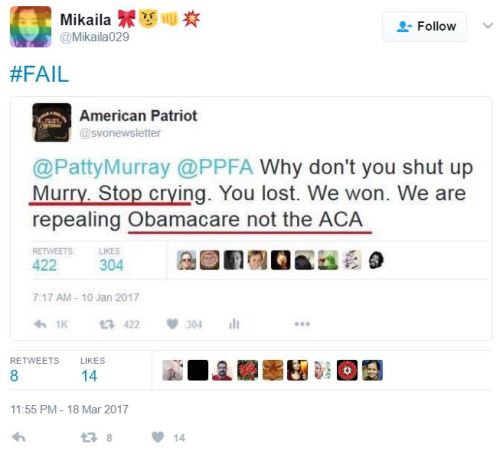Open the @PPFA mention link
Image resolution: width=500 pixels, height=460 pixels.
[x=215, y=167]
